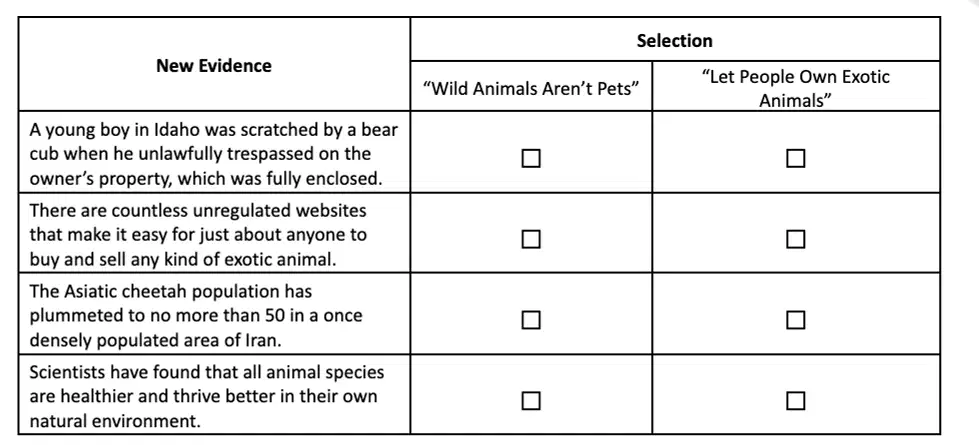Select Asiatic cheetah row under "Wild Animals Aren't Pets"
This screenshot has width=979, height=445.
[x=531, y=320]
